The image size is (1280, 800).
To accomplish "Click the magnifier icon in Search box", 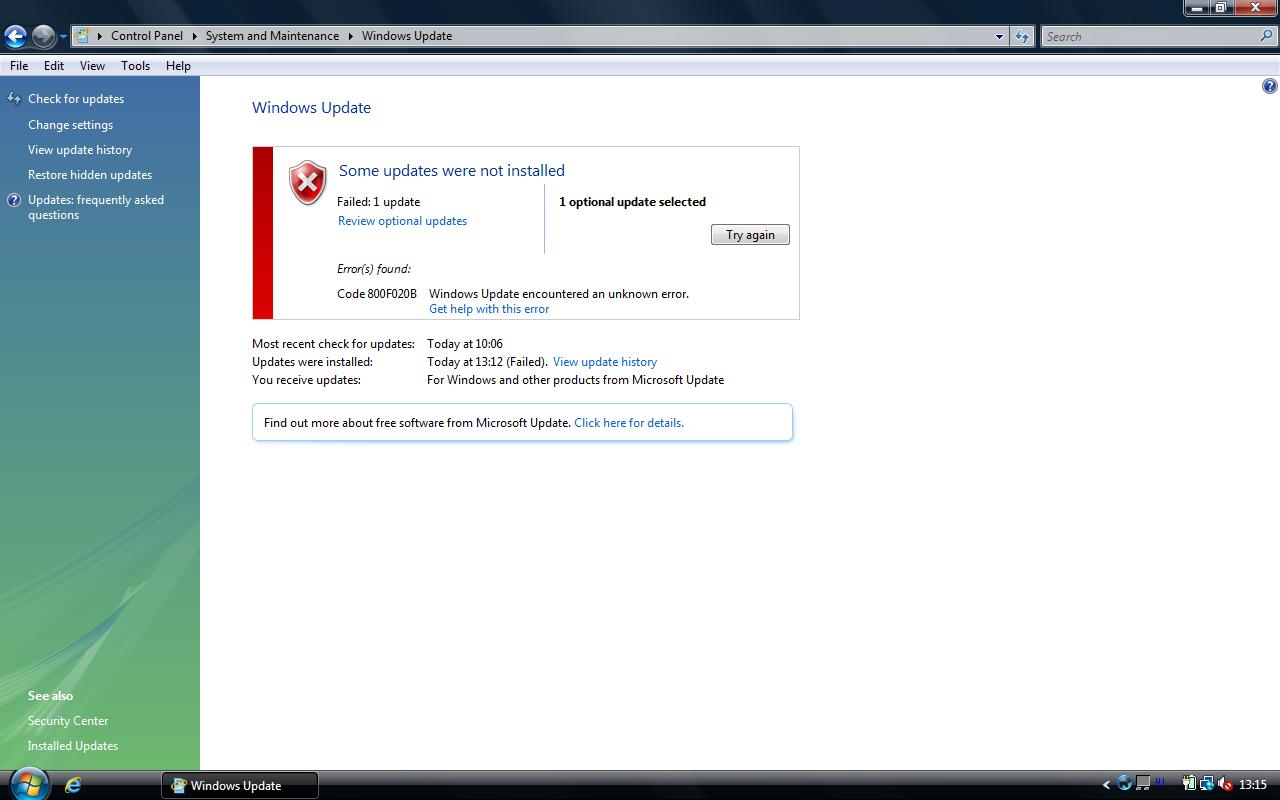I will [1267, 36].
